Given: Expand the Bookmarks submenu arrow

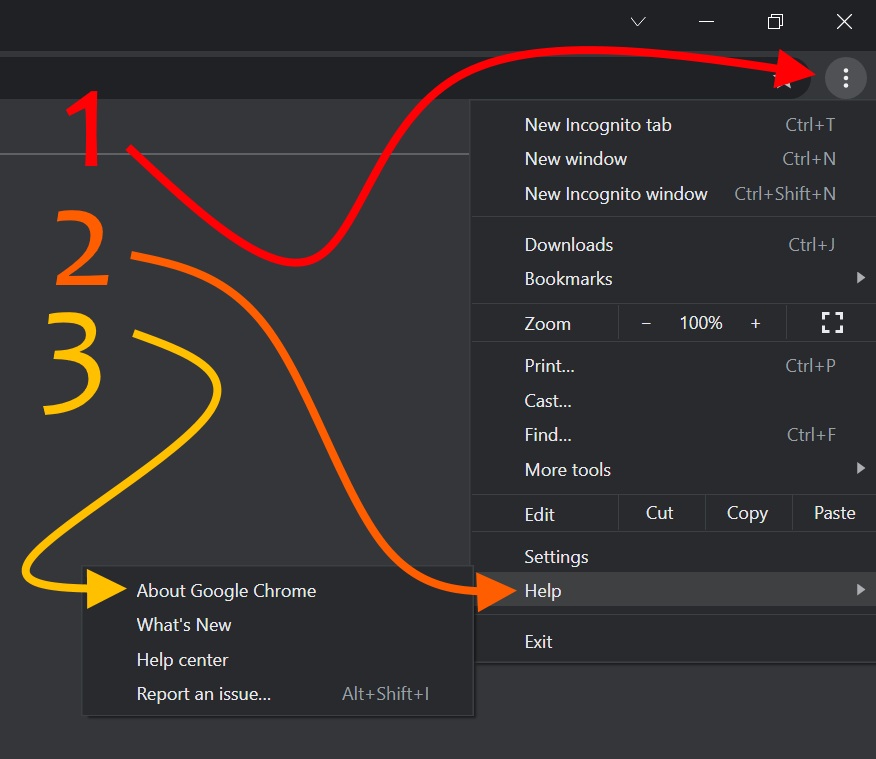Looking at the screenshot, I should (x=861, y=278).
